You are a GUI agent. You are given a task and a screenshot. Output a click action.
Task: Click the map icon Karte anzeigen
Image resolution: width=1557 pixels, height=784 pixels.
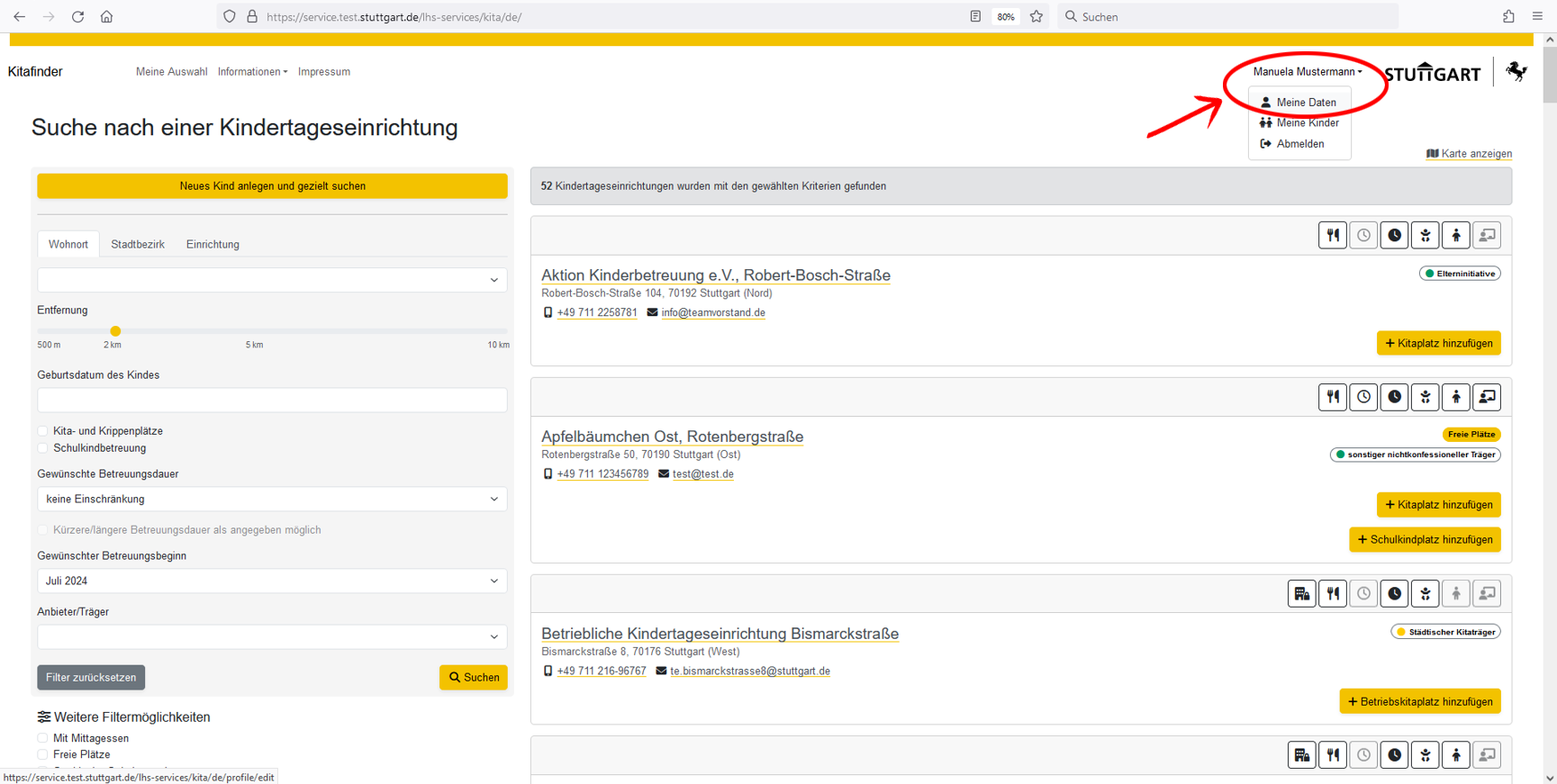click(1433, 154)
